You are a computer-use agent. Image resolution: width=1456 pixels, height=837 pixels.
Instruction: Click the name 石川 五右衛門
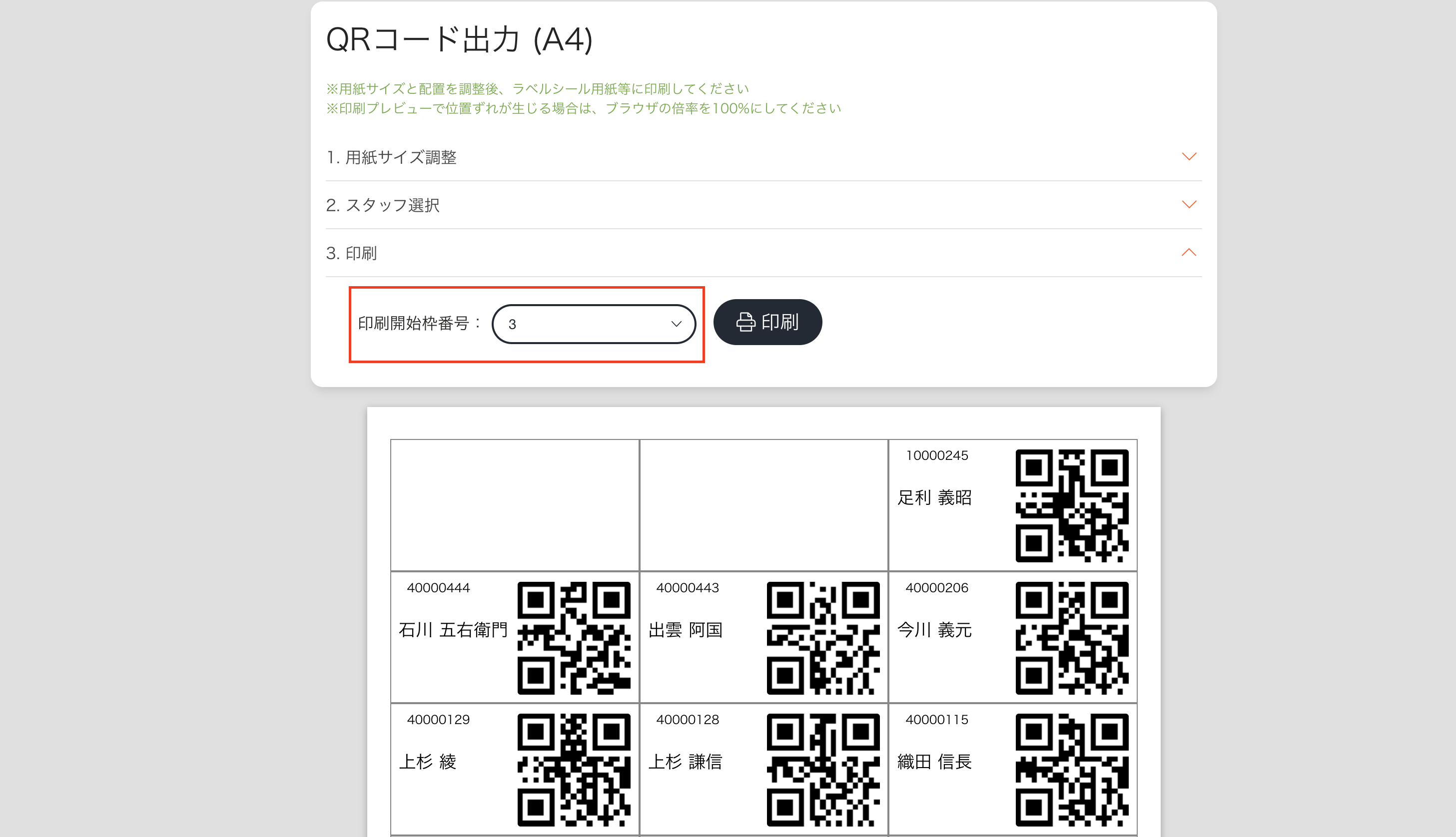click(453, 630)
